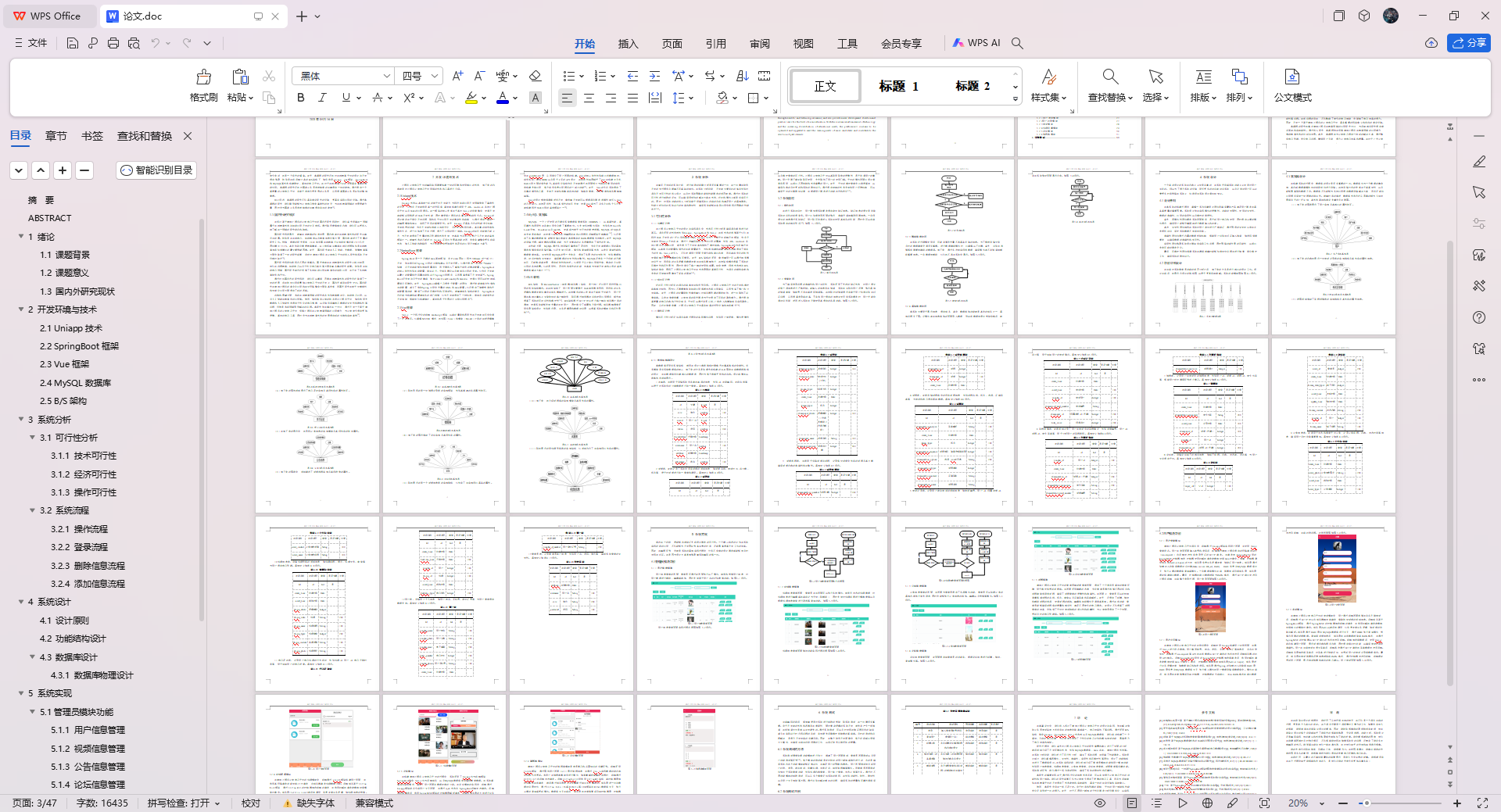Image resolution: width=1501 pixels, height=812 pixels.
Task: Click the fullscreen icon in status bar
Action: (1481, 803)
